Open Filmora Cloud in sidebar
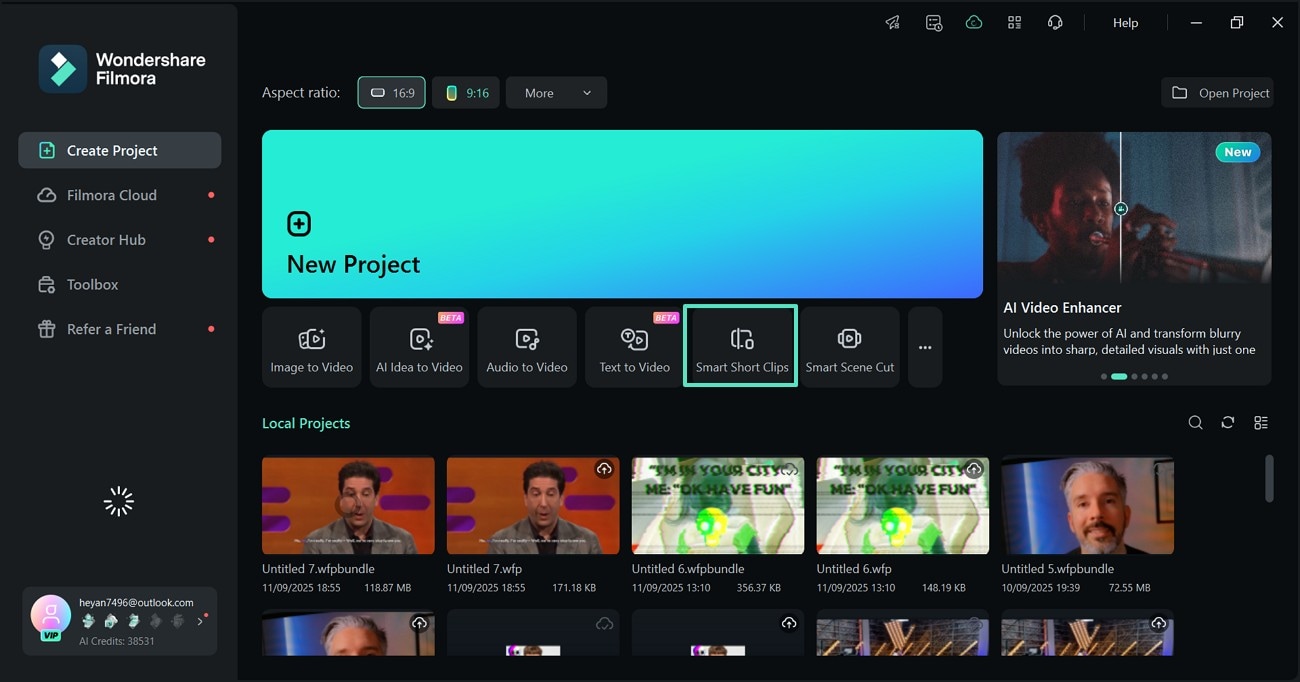 [x=120, y=196]
